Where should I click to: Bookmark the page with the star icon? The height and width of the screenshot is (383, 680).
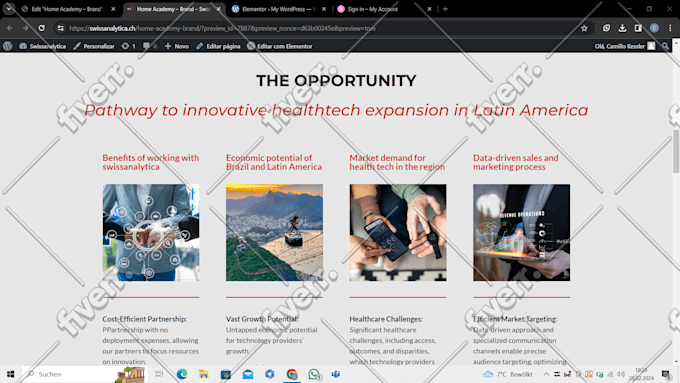coord(584,28)
